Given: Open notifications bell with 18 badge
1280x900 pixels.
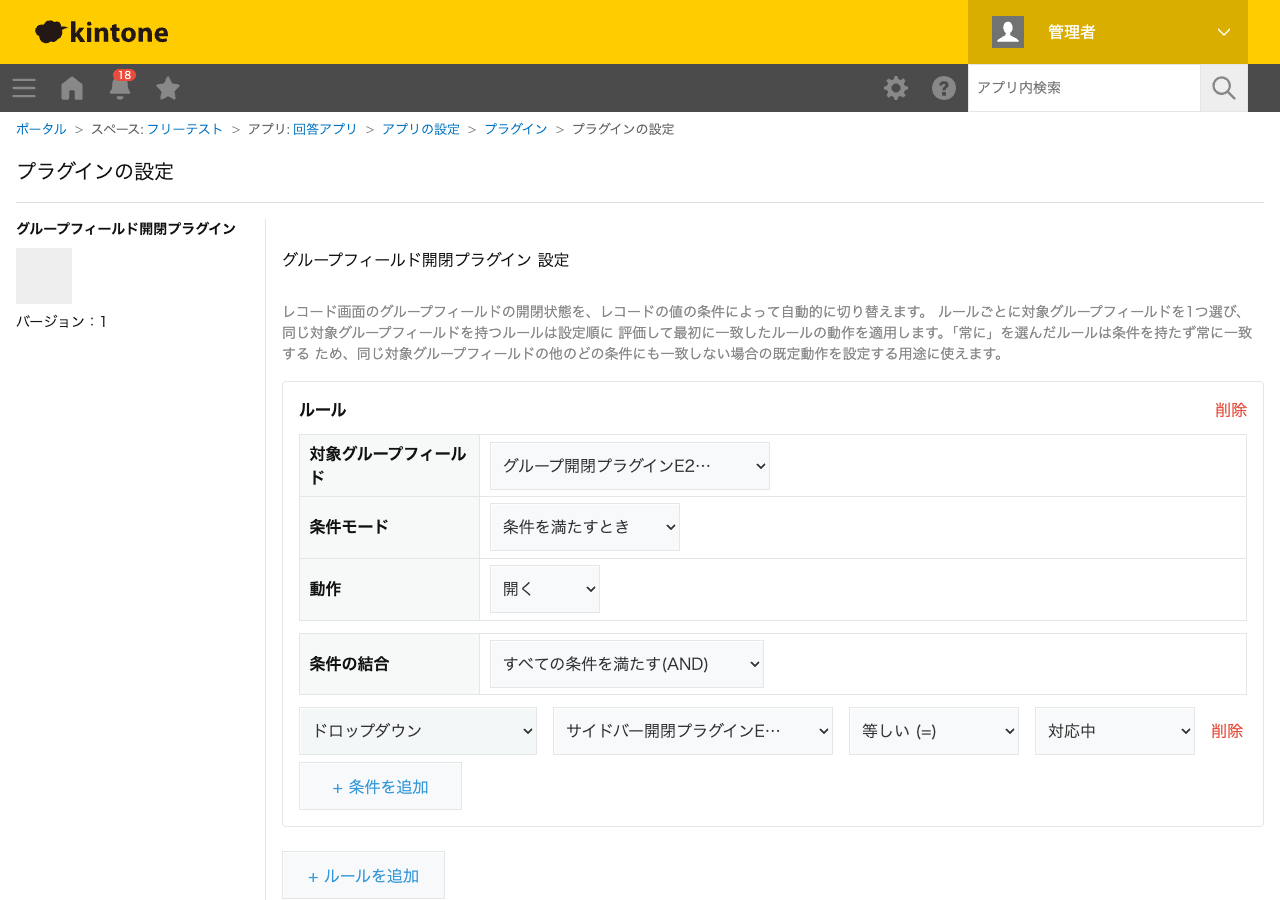Looking at the screenshot, I should 120,86.
